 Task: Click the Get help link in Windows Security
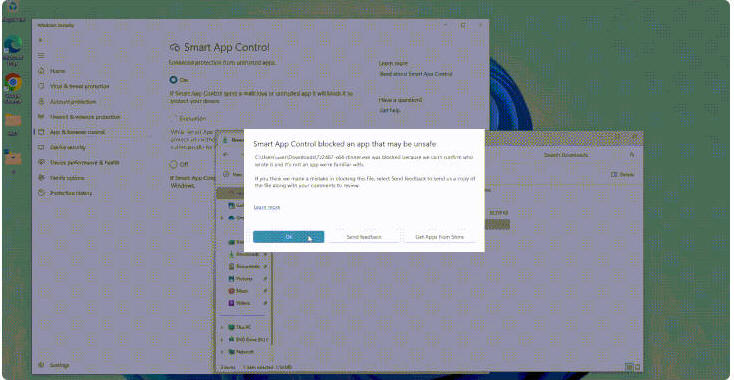point(389,110)
